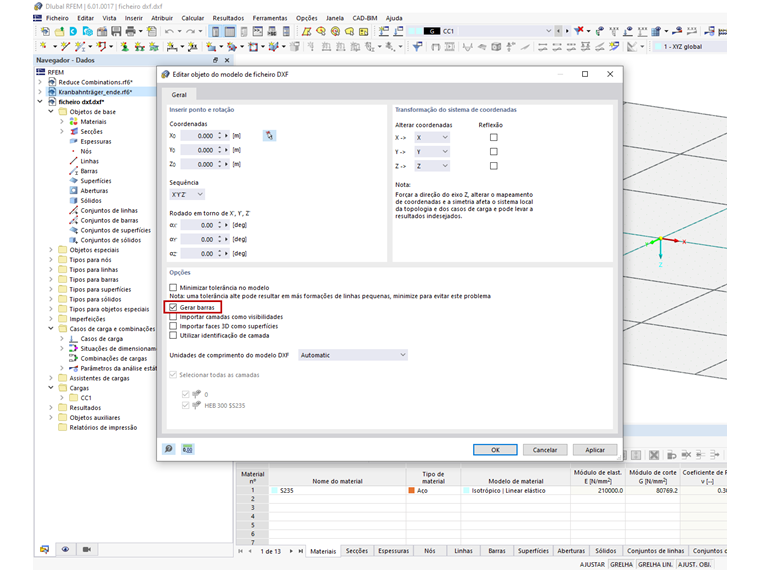This screenshot has width=760, height=570.
Task: Click the S235 material color swatch
Action: coord(274,491)
